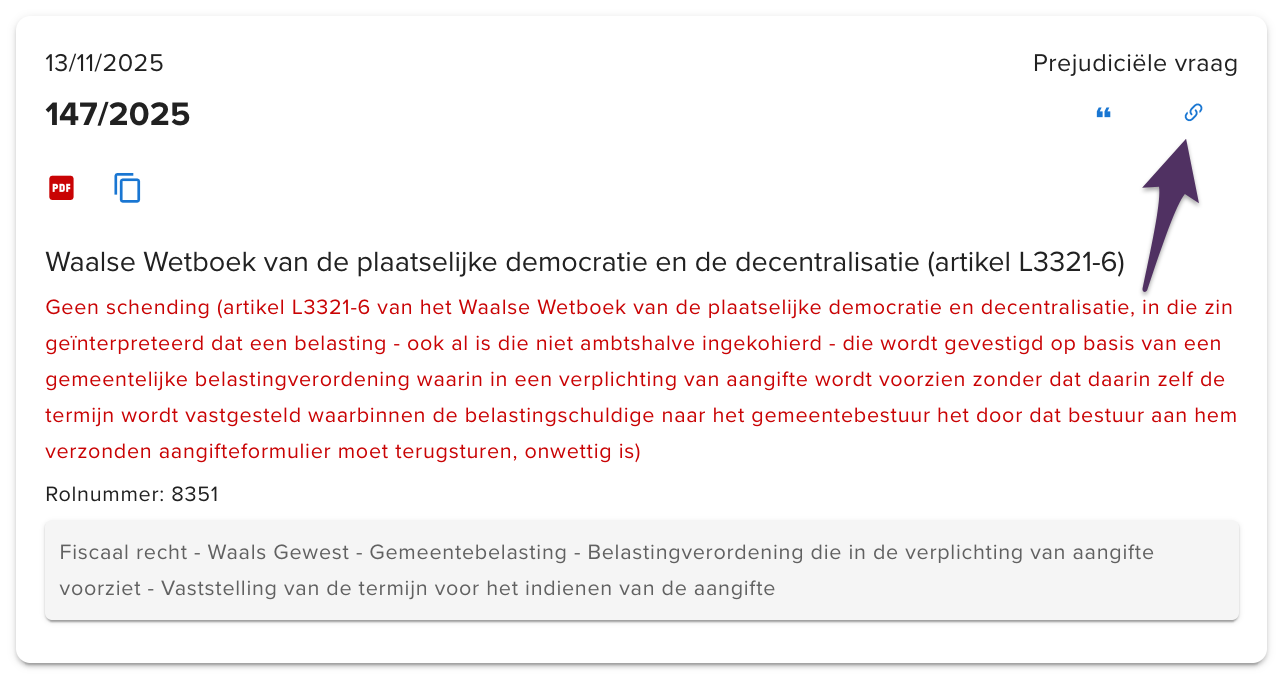Screen dimensions: 1281x680
Task: Select the Prejudiciële vraag label
Action: click(x=1135, y=62)
